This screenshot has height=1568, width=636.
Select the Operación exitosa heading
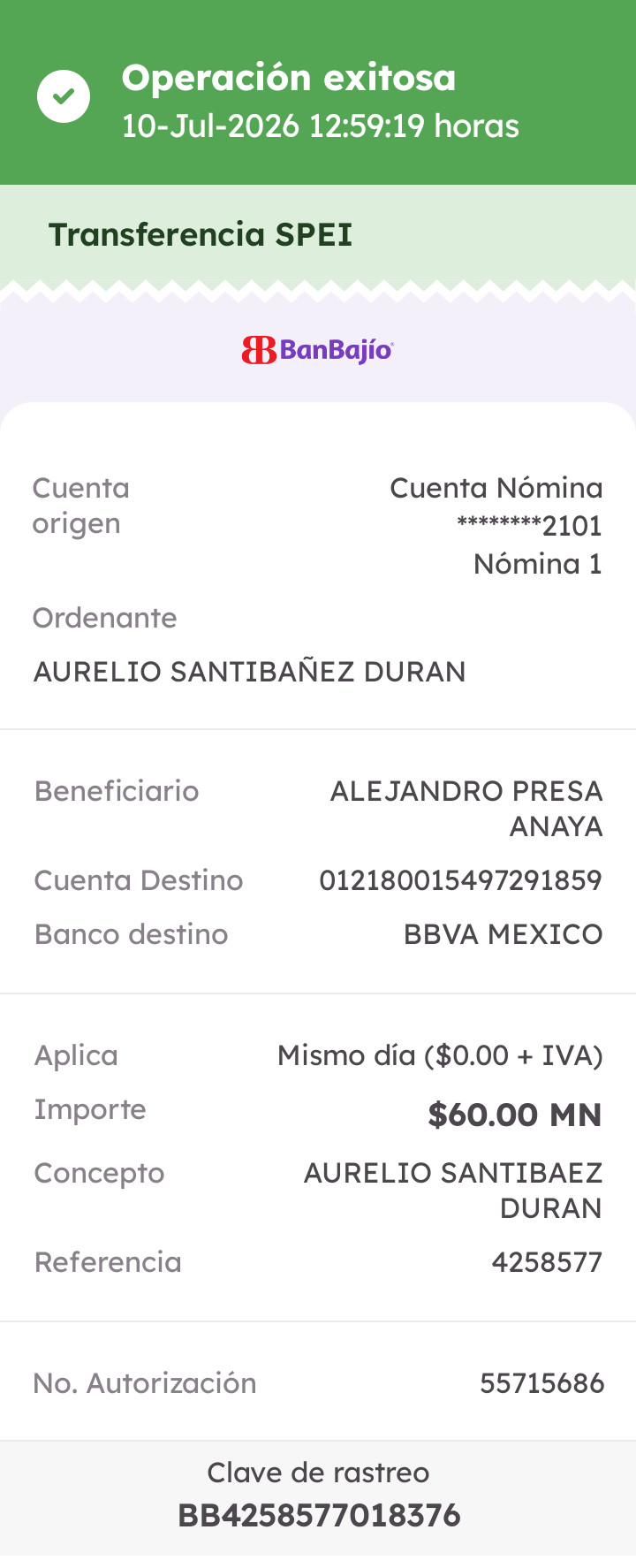pos(289,78)
